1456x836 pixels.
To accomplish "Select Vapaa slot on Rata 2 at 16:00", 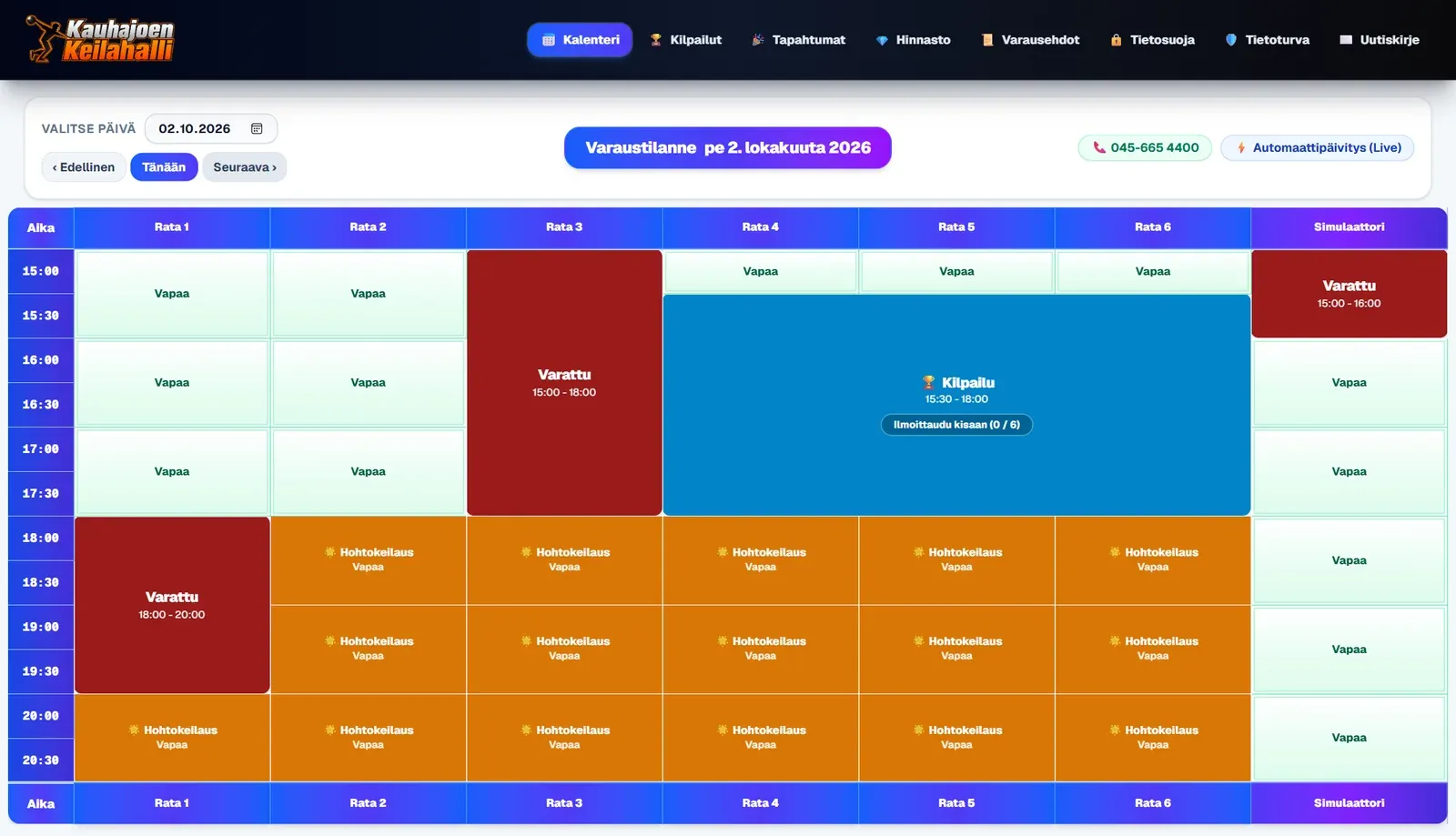I will click(369, 383).
